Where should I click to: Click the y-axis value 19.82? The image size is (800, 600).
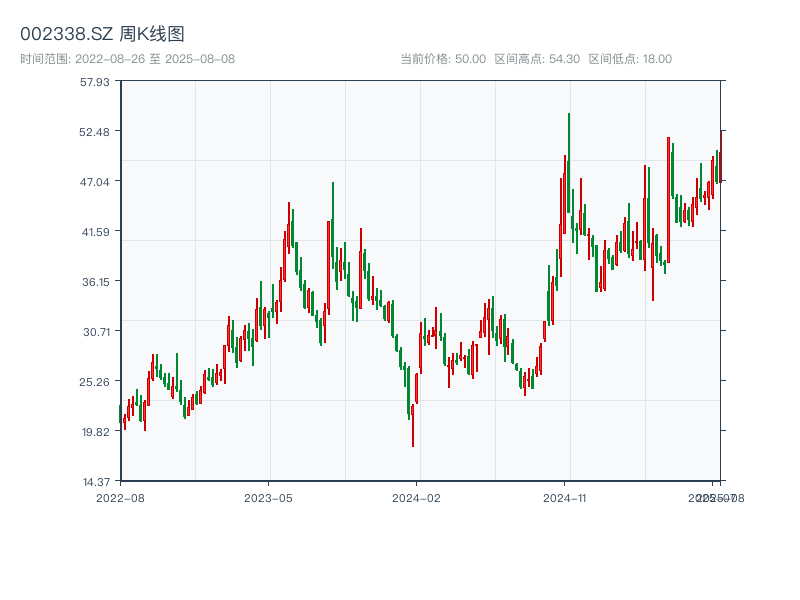95,432
